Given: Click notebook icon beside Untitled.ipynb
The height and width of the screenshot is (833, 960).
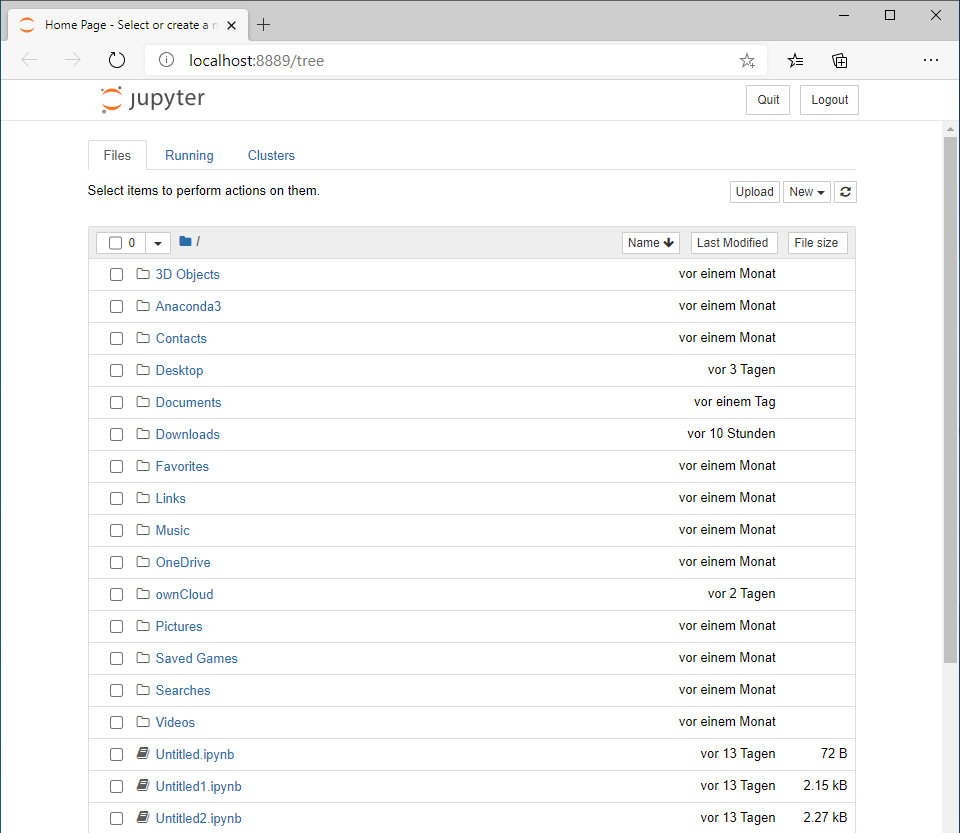Looking at the screenshot, I should pos(143,753).
